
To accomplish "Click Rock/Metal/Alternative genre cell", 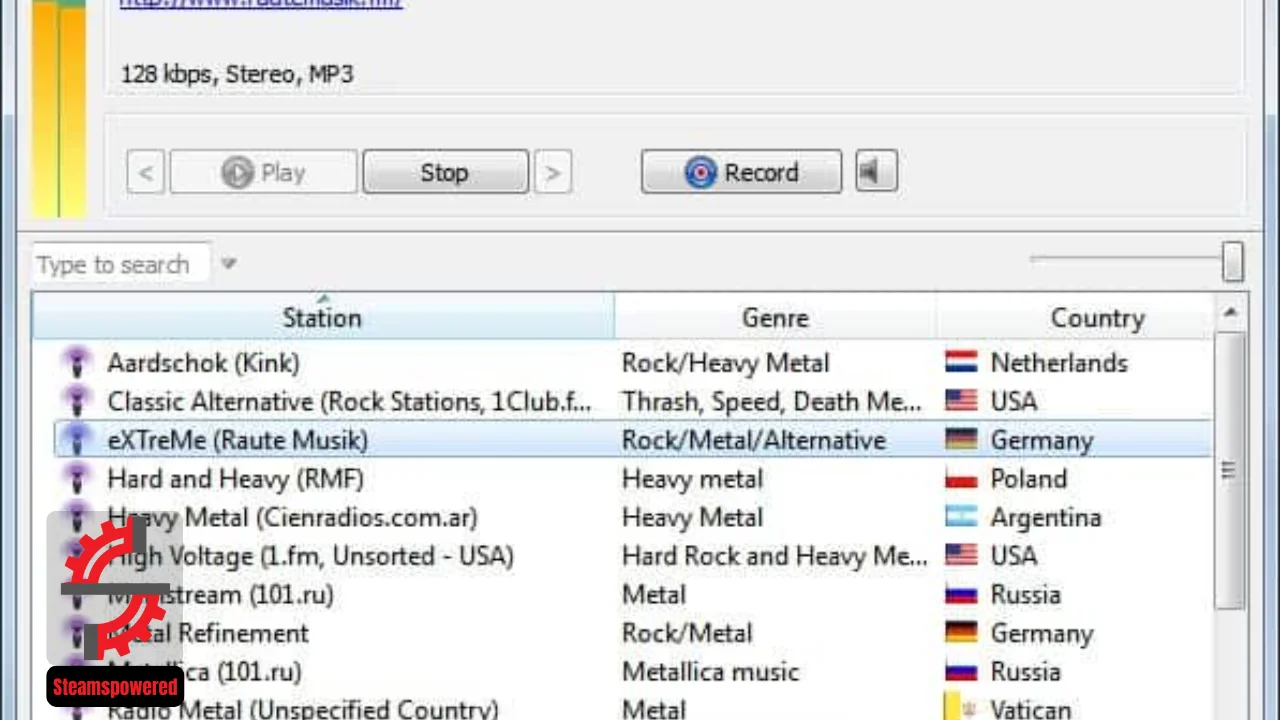I will tap(754, 440).
